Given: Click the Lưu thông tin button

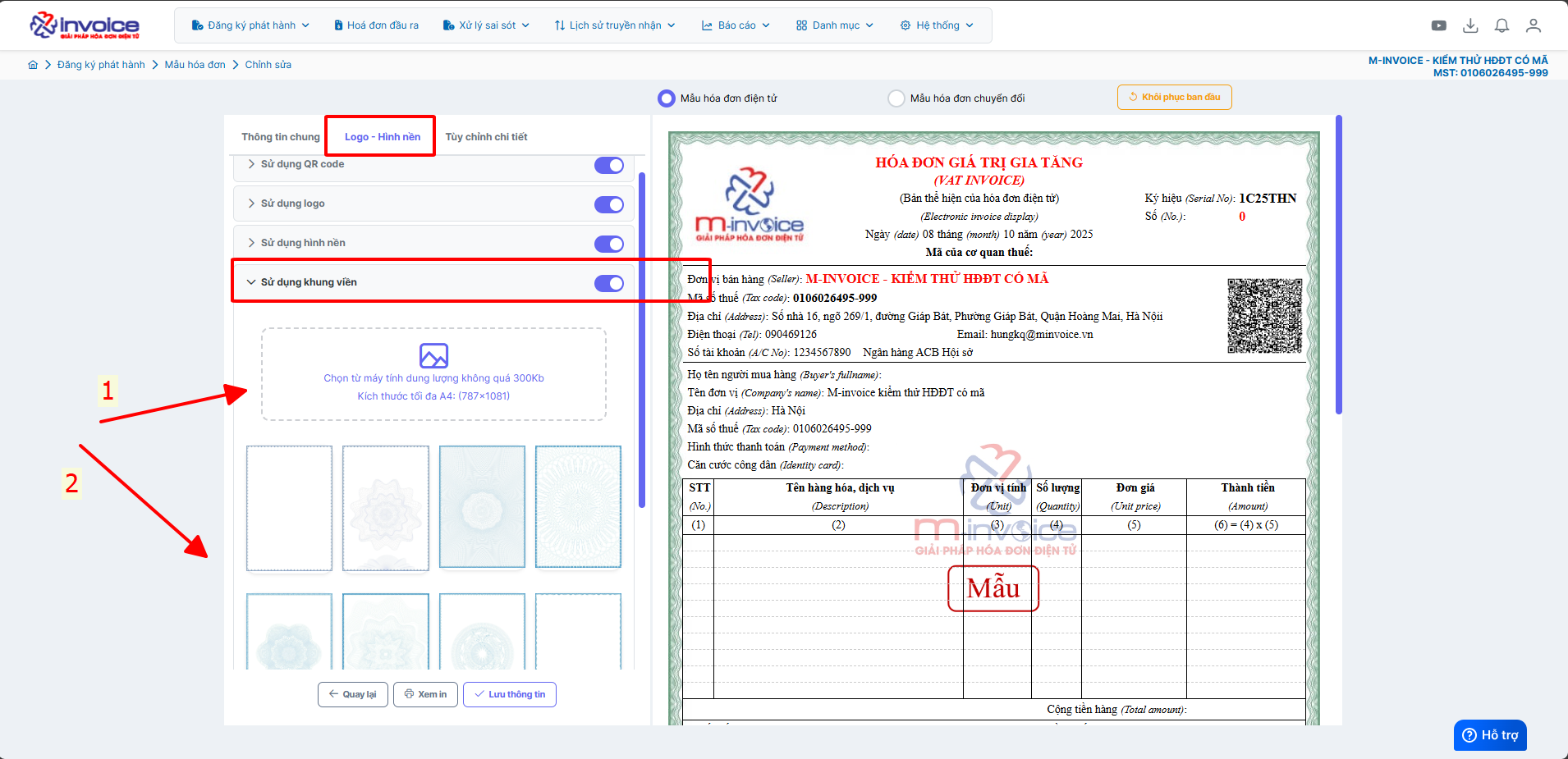Looking at the screenshot, I should pyautogui.click(x=510, y=694).
